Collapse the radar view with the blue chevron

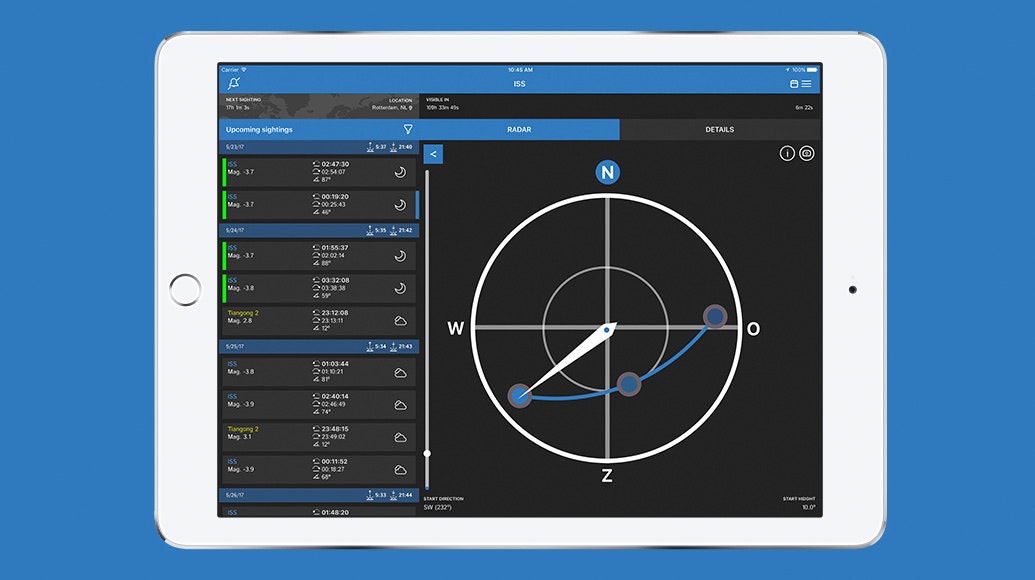tap(434, 154)
